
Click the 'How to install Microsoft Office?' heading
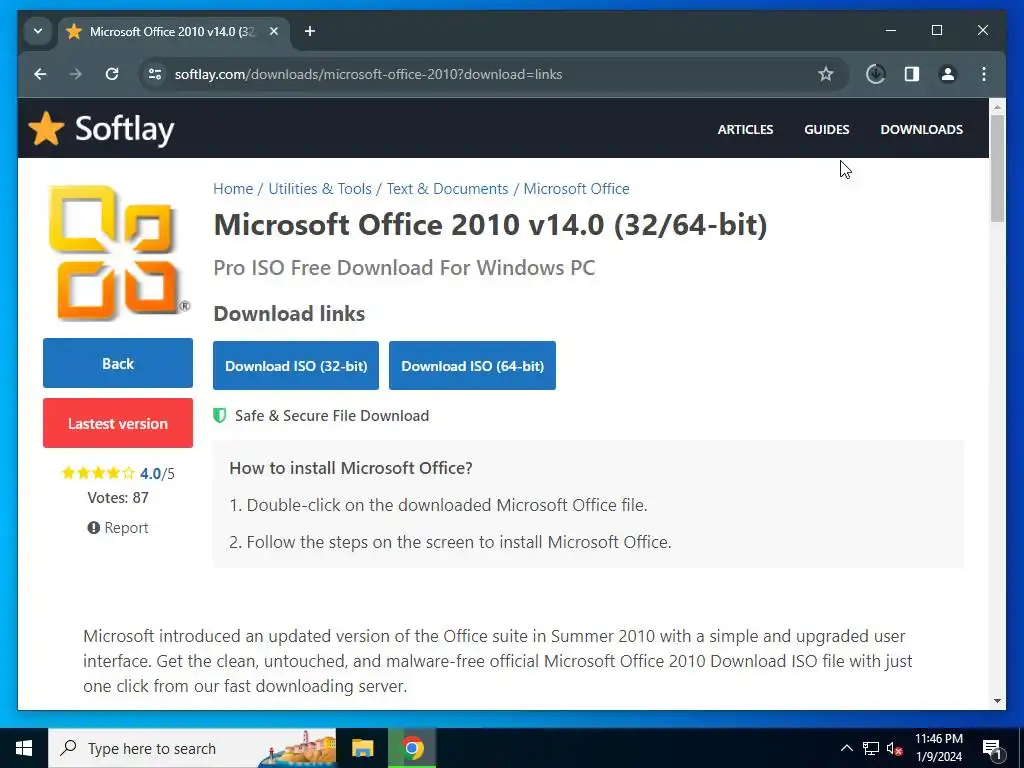pyautogui.click(x=351, y=468)
